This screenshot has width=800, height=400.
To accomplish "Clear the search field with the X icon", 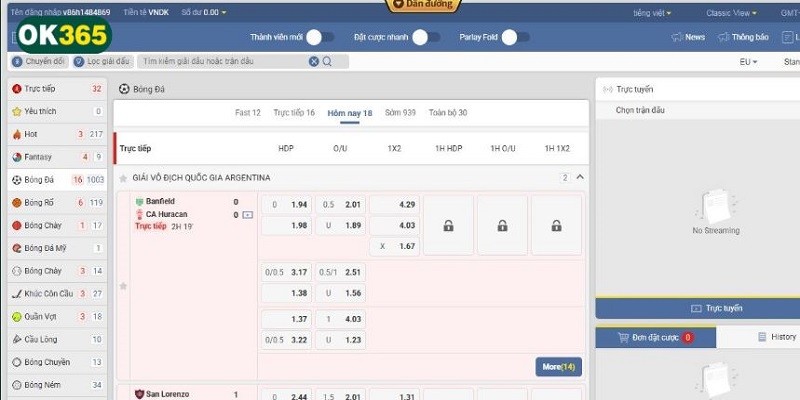I will [314, 61].
